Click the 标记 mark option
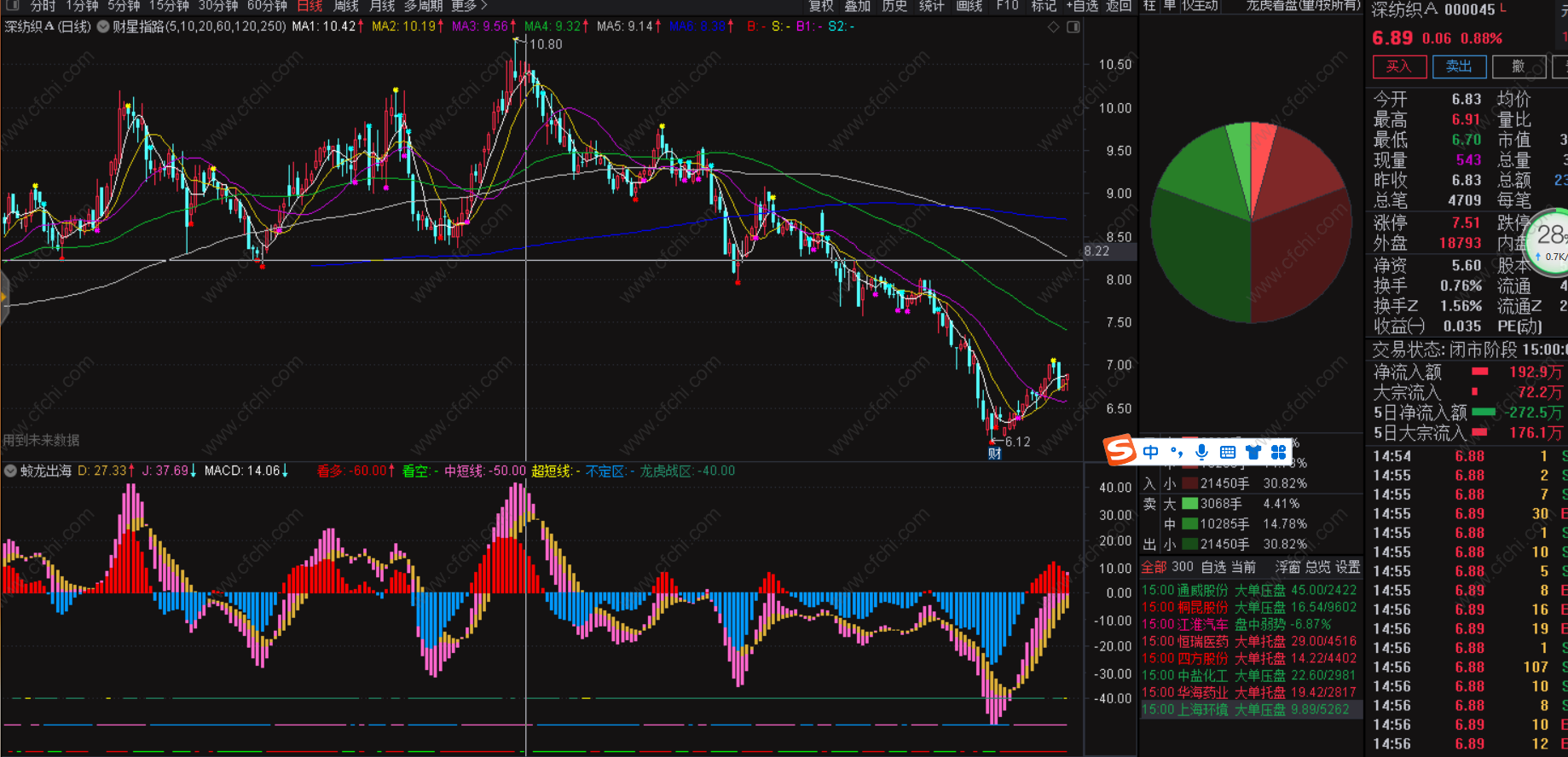This screenshot has height=757, width=1568. pos(1044,6)
